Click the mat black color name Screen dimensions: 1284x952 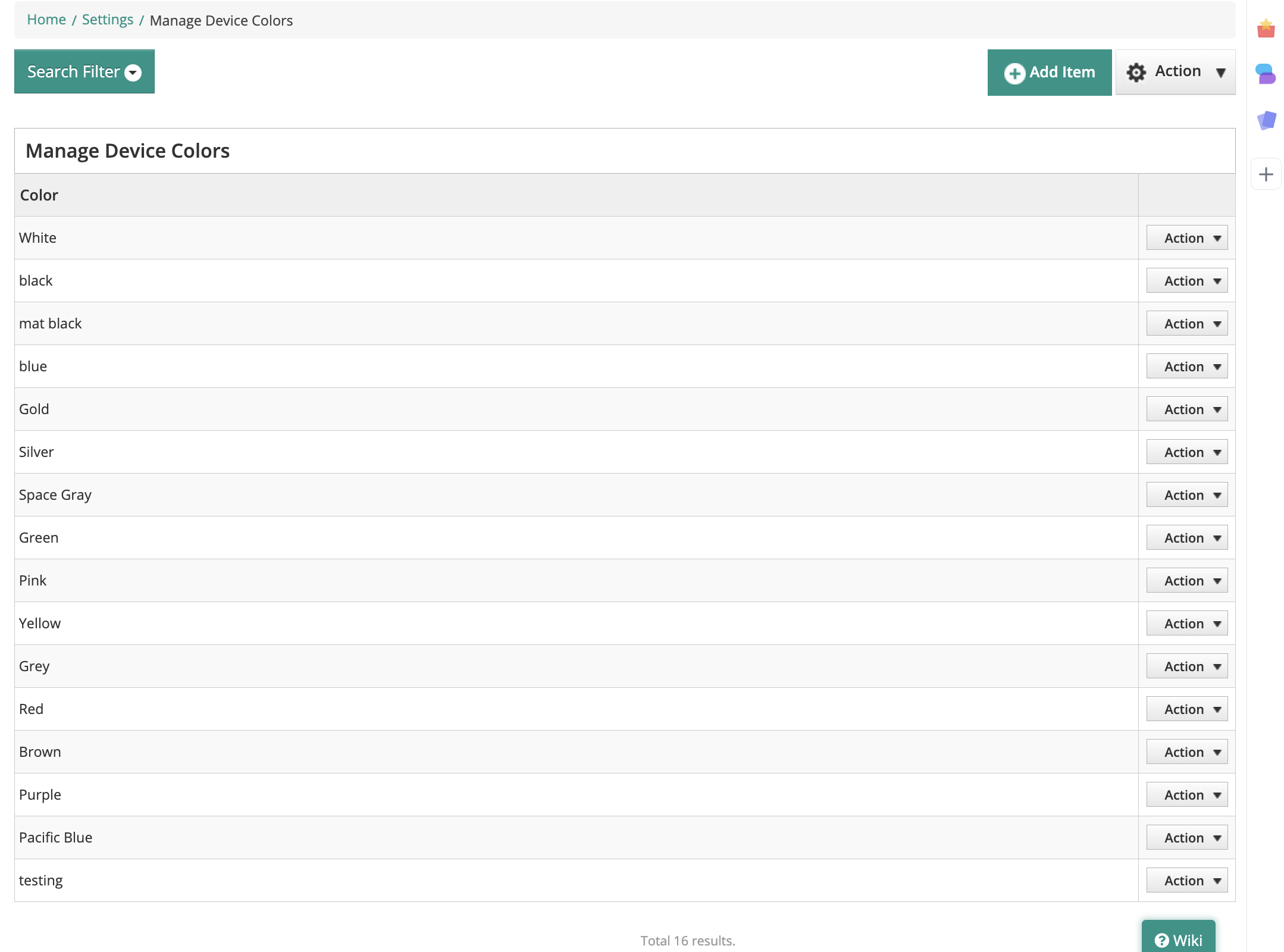[x=51, y=324]
